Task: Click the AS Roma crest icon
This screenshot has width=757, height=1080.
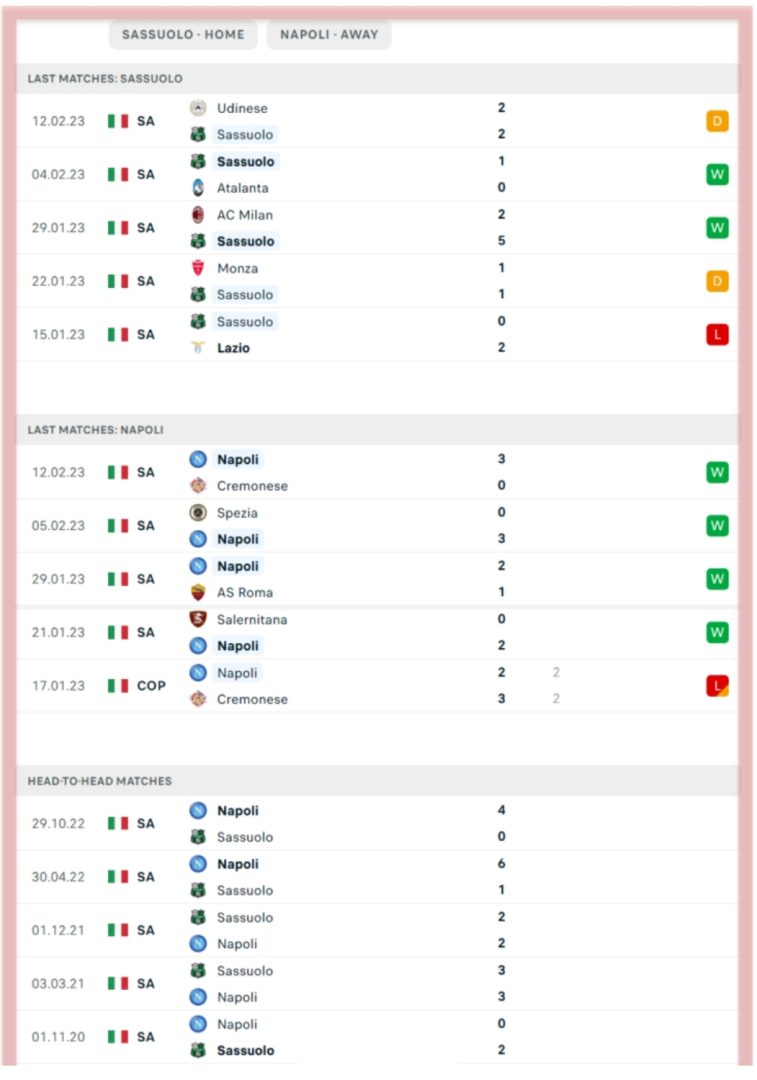Action: [198, 592]
